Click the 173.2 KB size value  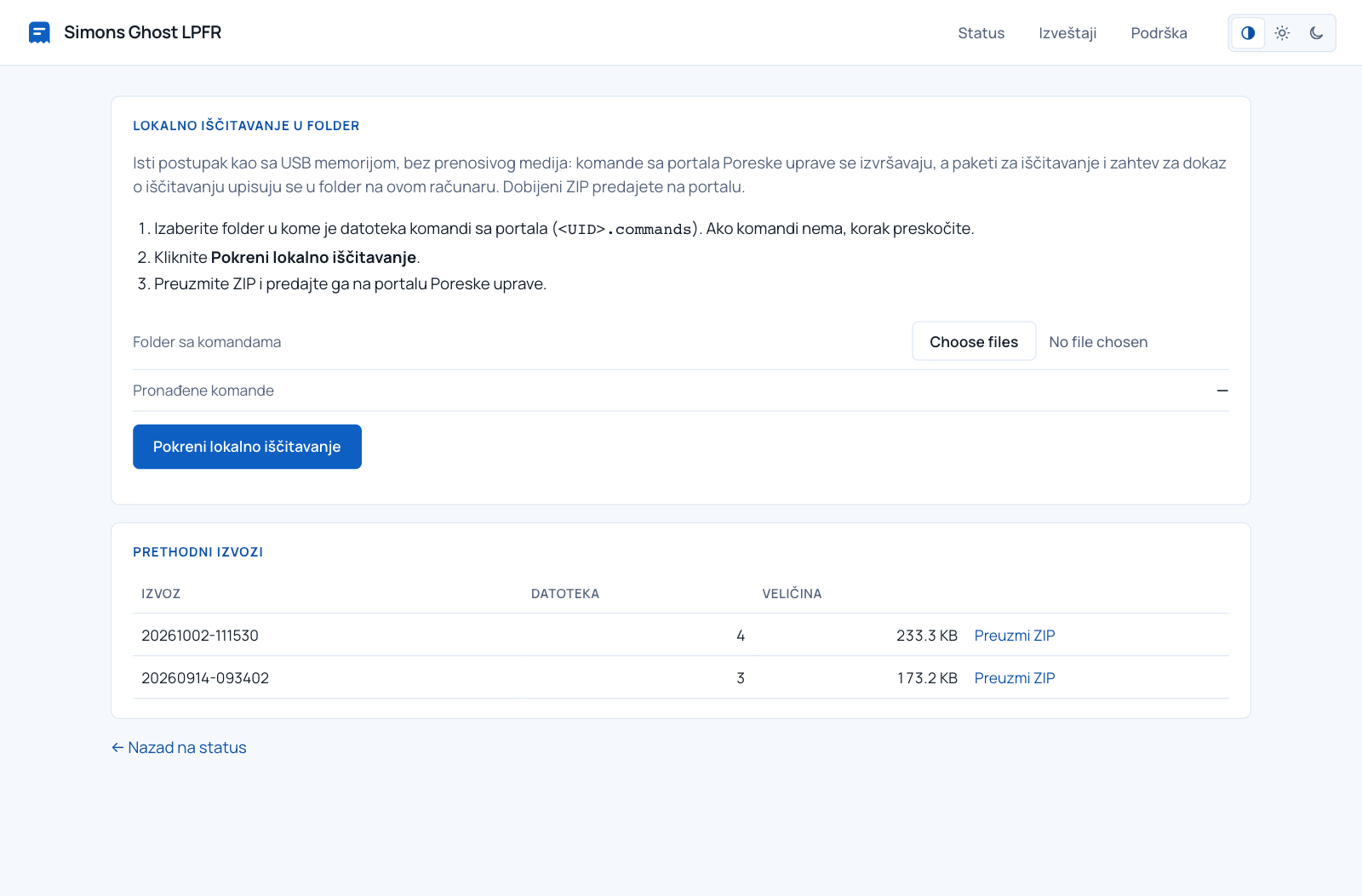tap(927, 678)
